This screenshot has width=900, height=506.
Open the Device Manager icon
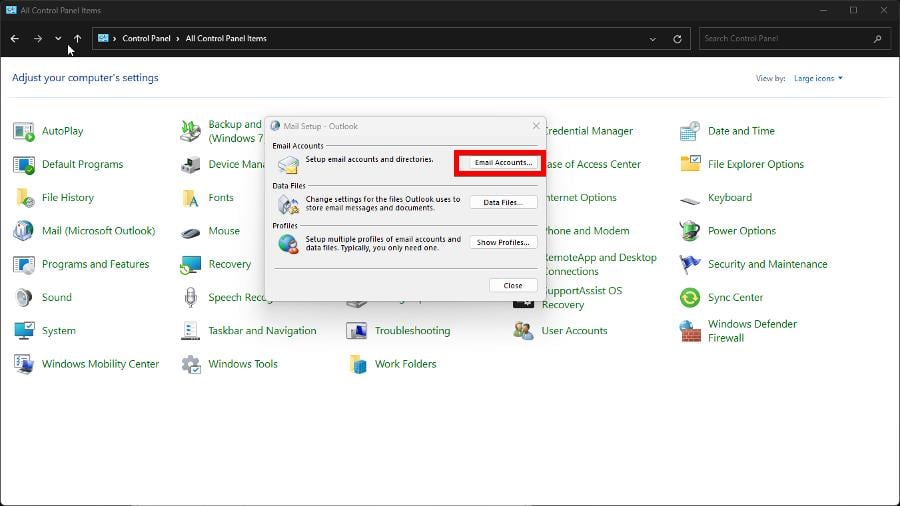pos(191,165)
